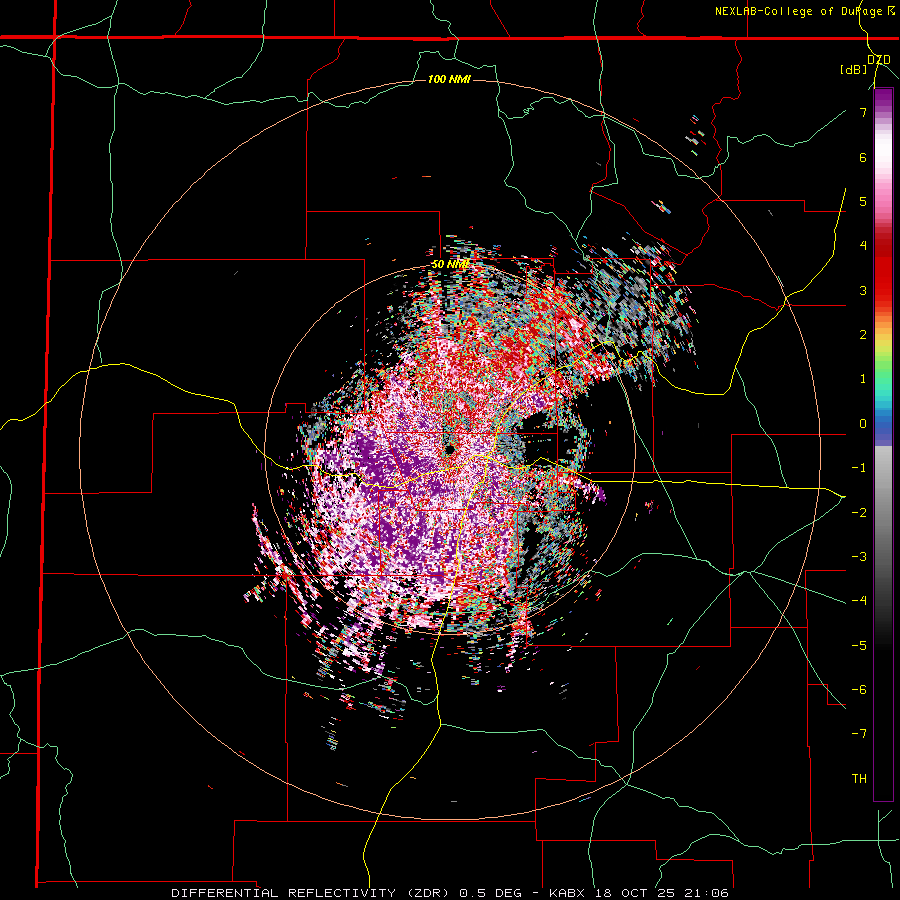Click the 7 value on color scale
900x900 pixels.
[863, 112]
